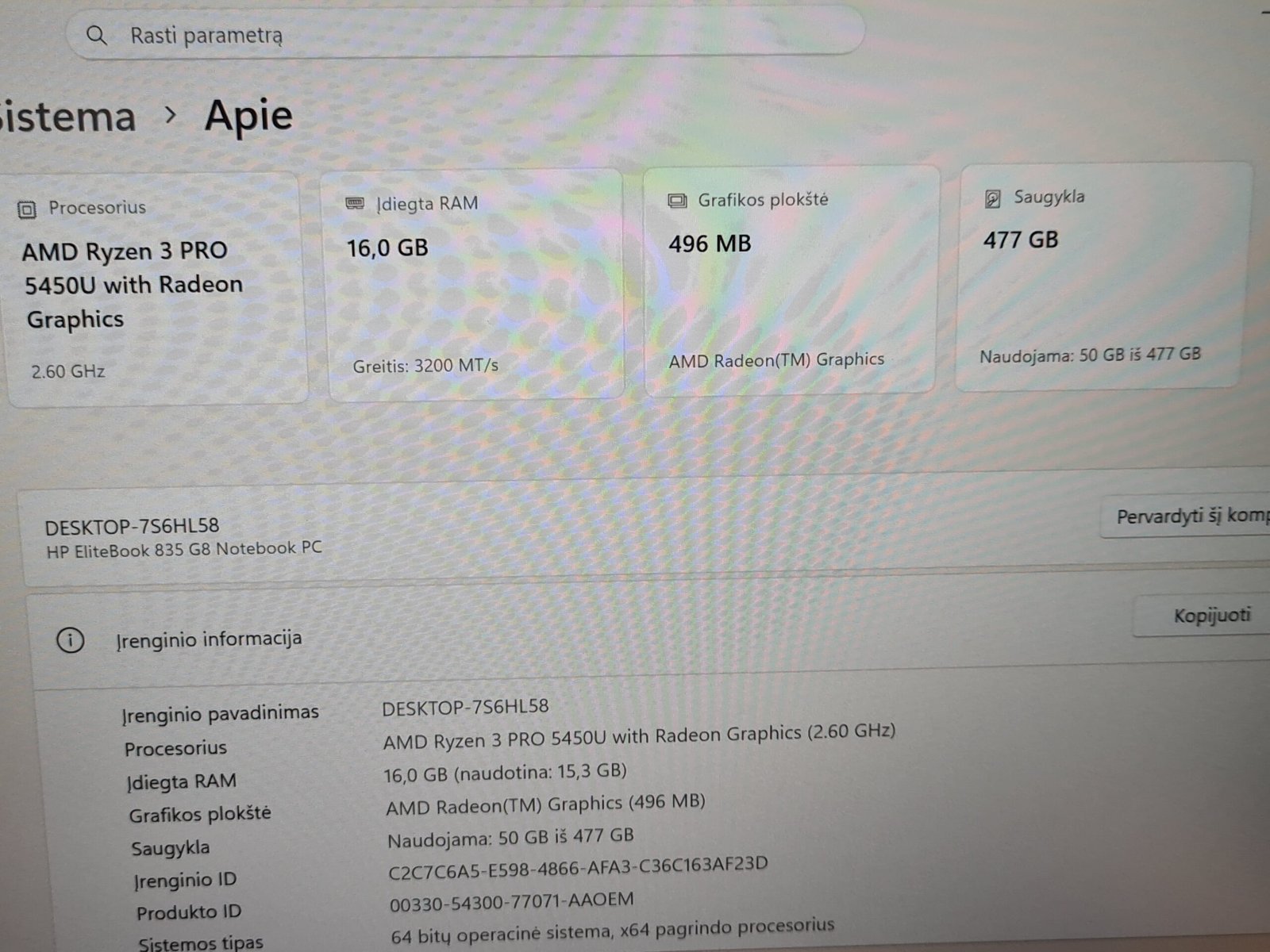Select the DESKTOP-7S6HL58 device name header
Screen dimensions: 1270x952
pyautogui.click(x=132, y=527)
